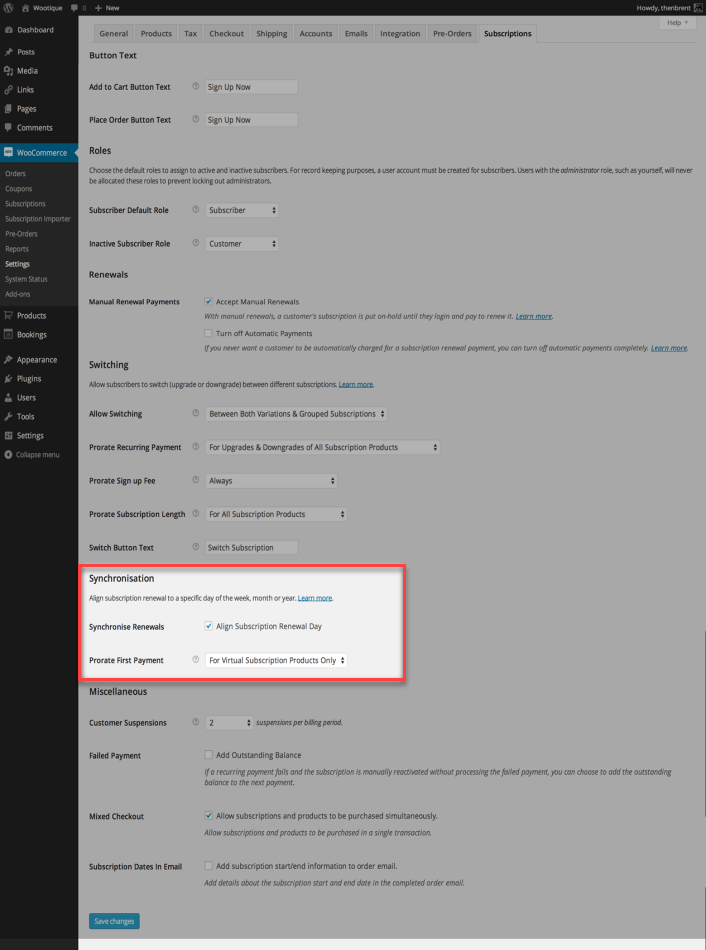This screenshot has height=950, width=706.
Task: Open the Customer Suspensions number dropdown
Action: [228, 723]
